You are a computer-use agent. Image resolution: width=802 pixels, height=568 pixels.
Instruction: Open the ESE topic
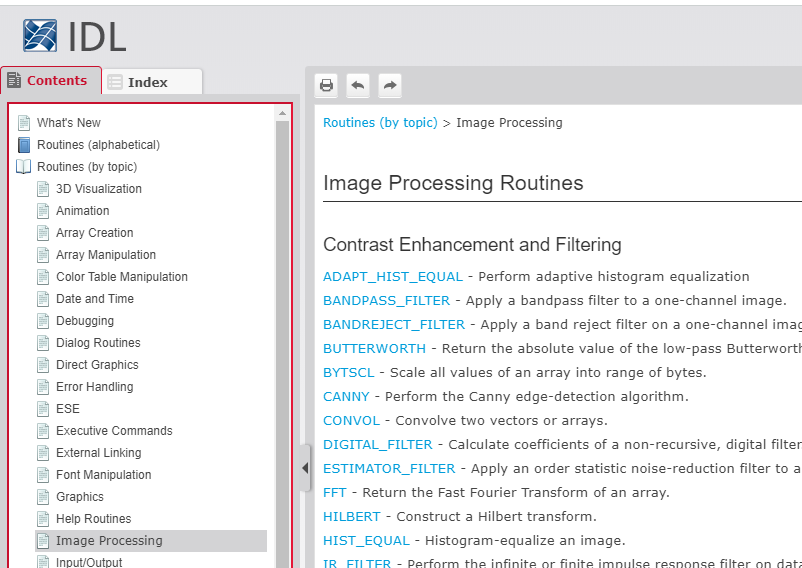click(x=68, y=408)
